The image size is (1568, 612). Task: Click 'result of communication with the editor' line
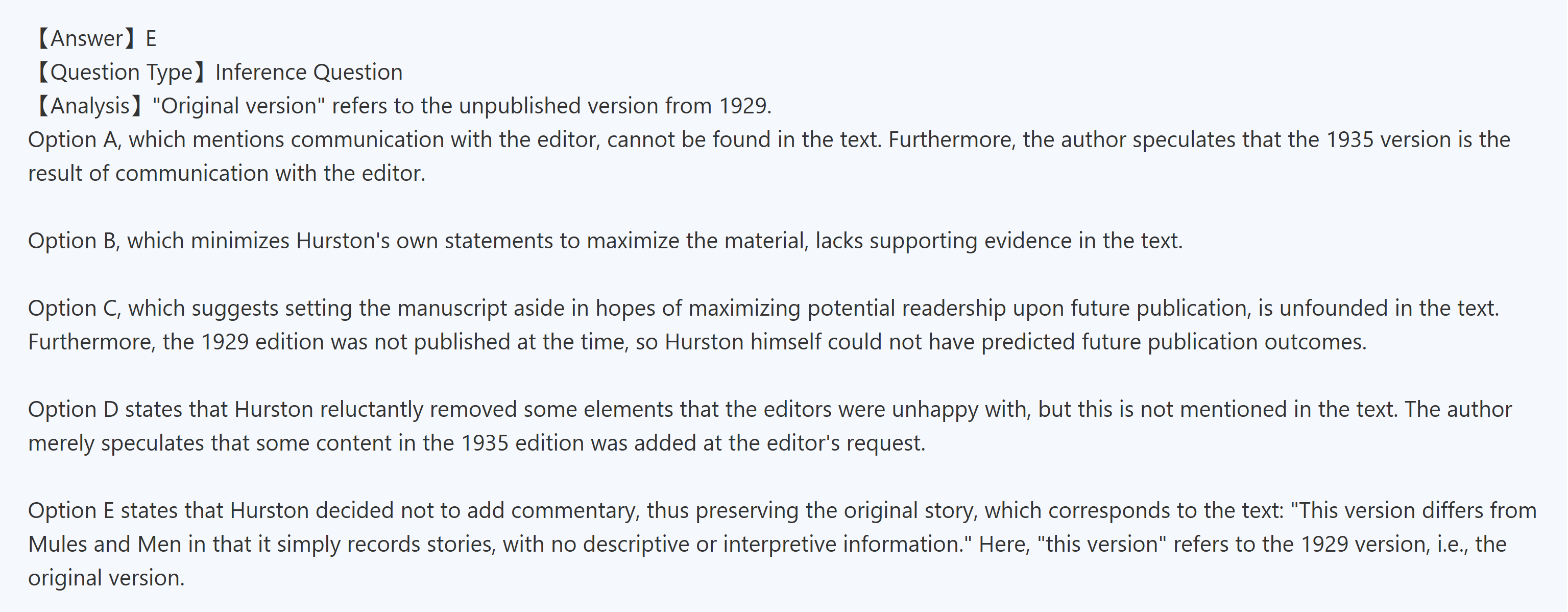point(226,174)
